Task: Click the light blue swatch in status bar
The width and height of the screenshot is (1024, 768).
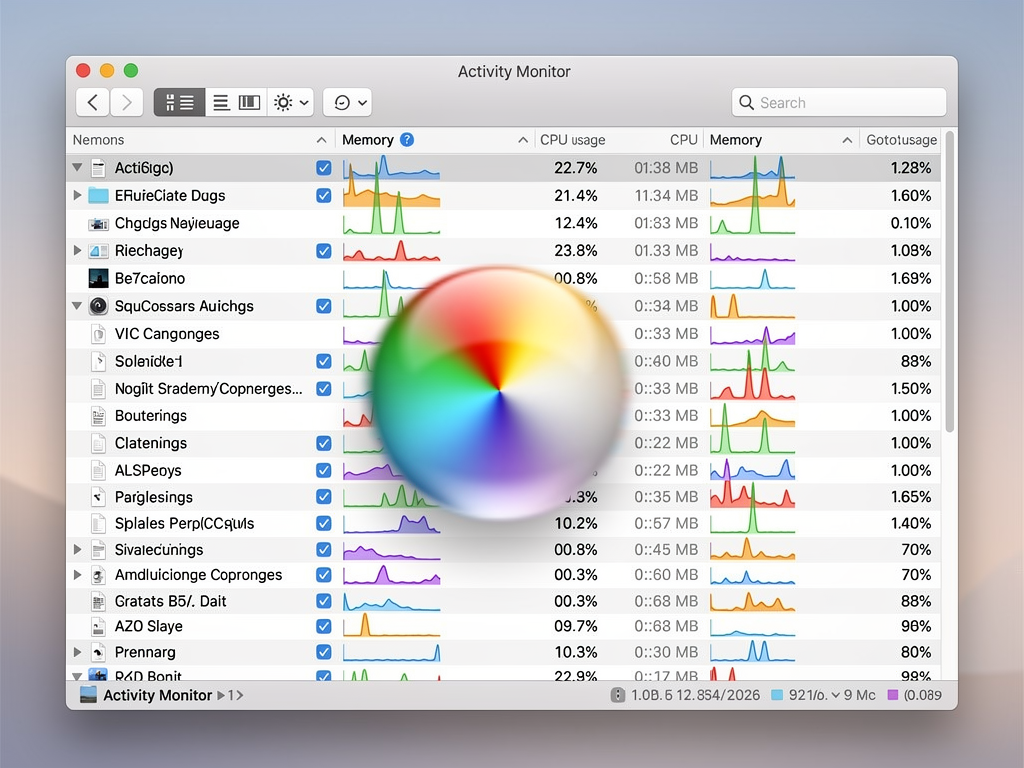Action: (777, 695)
